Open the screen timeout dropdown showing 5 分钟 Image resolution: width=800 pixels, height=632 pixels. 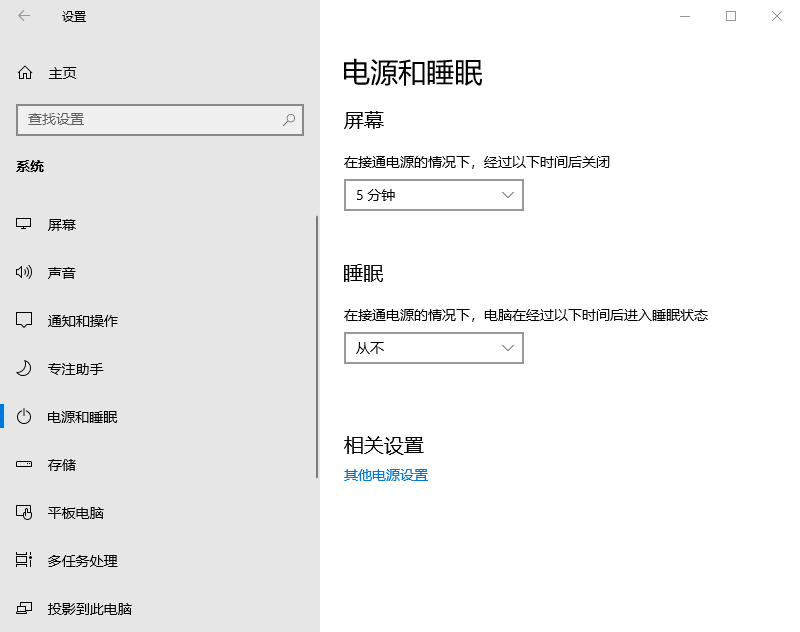tap(433, 194)
